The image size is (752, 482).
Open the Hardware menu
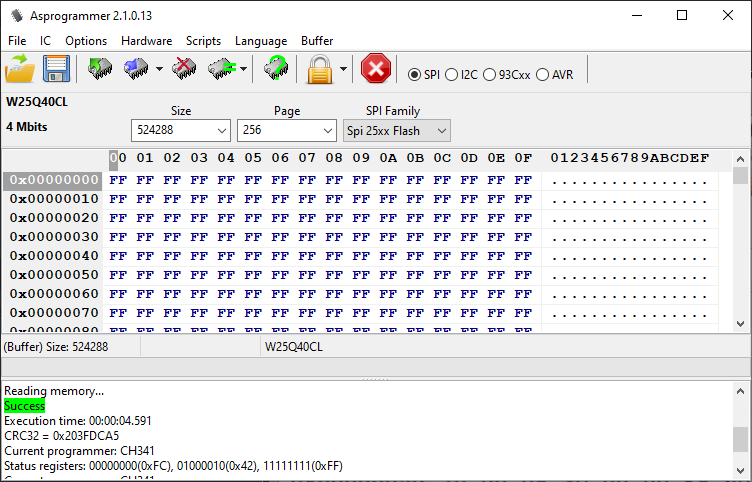tap(146, 41)
